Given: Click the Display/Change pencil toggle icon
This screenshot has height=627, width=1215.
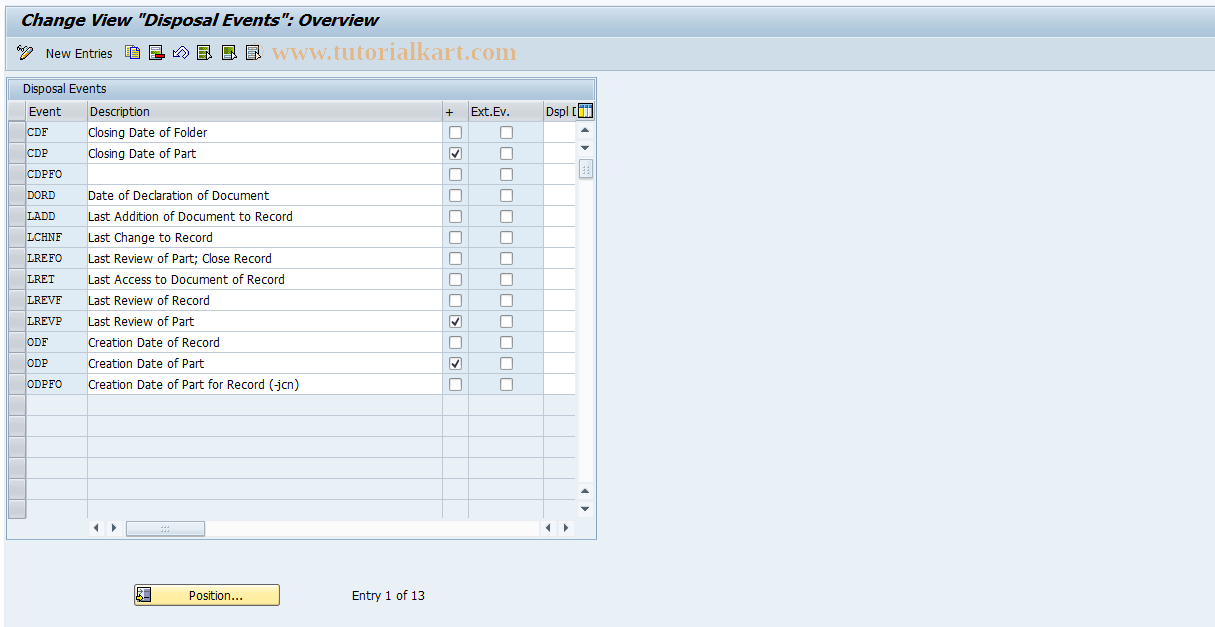Looking at the screenshot, I should pos(25,53).
